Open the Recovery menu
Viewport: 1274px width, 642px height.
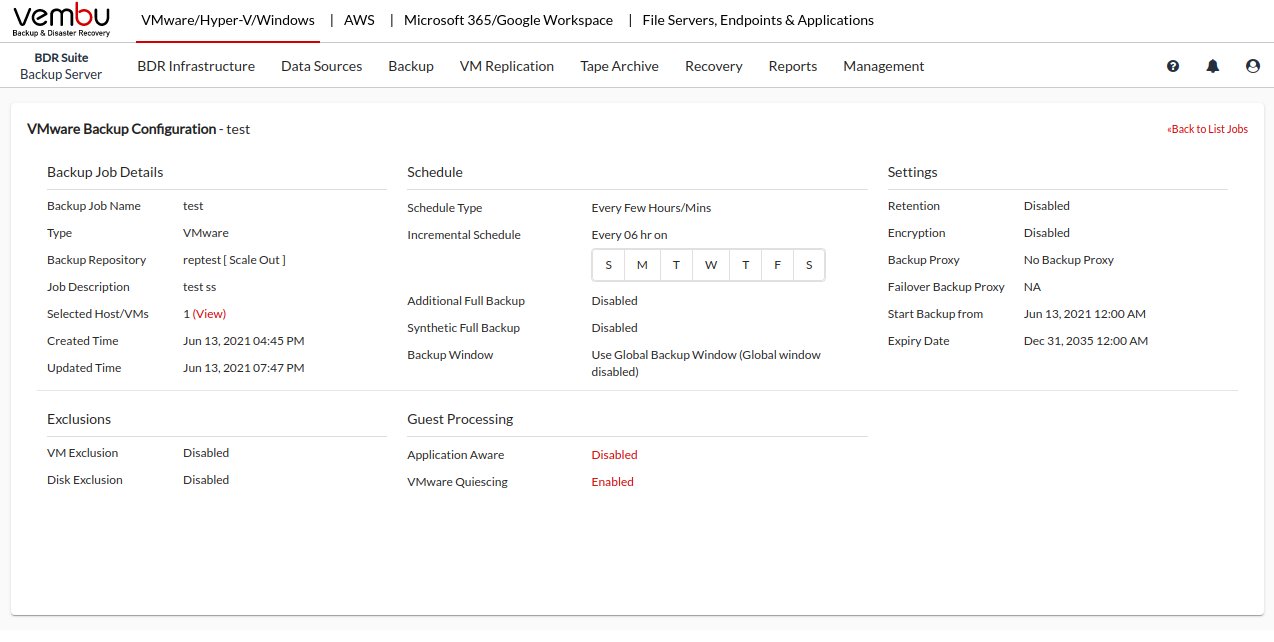713,66
